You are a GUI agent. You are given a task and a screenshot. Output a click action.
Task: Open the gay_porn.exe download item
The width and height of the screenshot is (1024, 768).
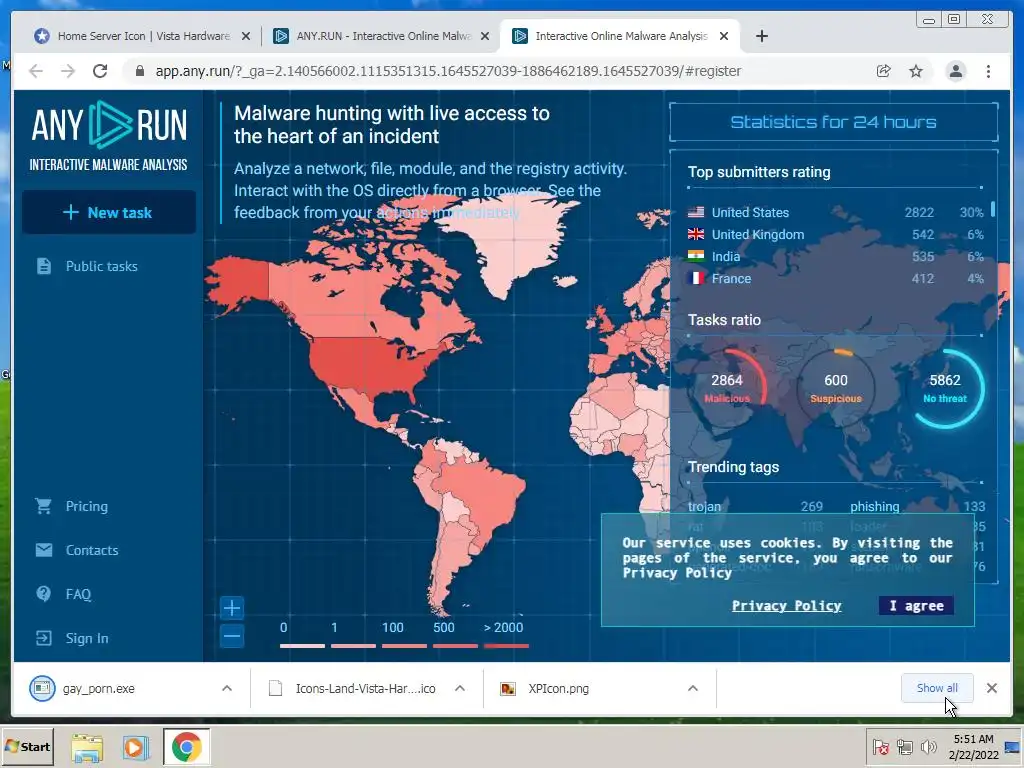click(x=98, y=688)
